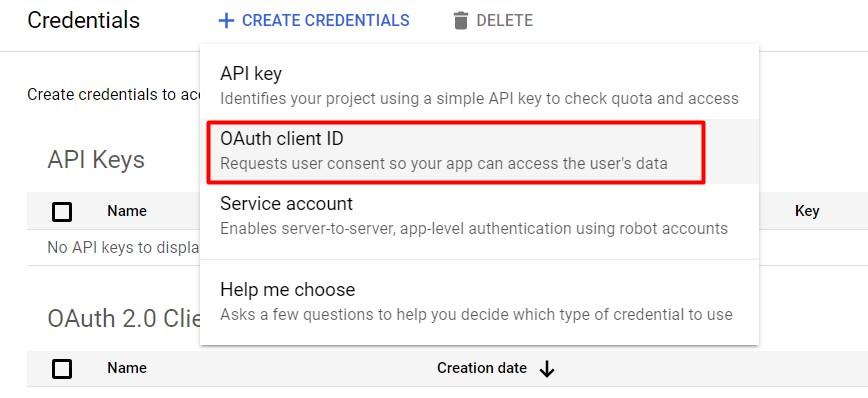Click the Key column header
The image size is (868, 398).
tap(807, 211)
